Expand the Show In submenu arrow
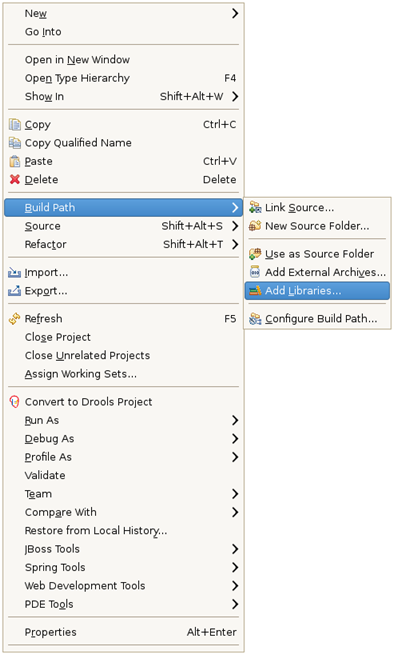Viewport: 393px width, 654px height. (x=235, y=96)
